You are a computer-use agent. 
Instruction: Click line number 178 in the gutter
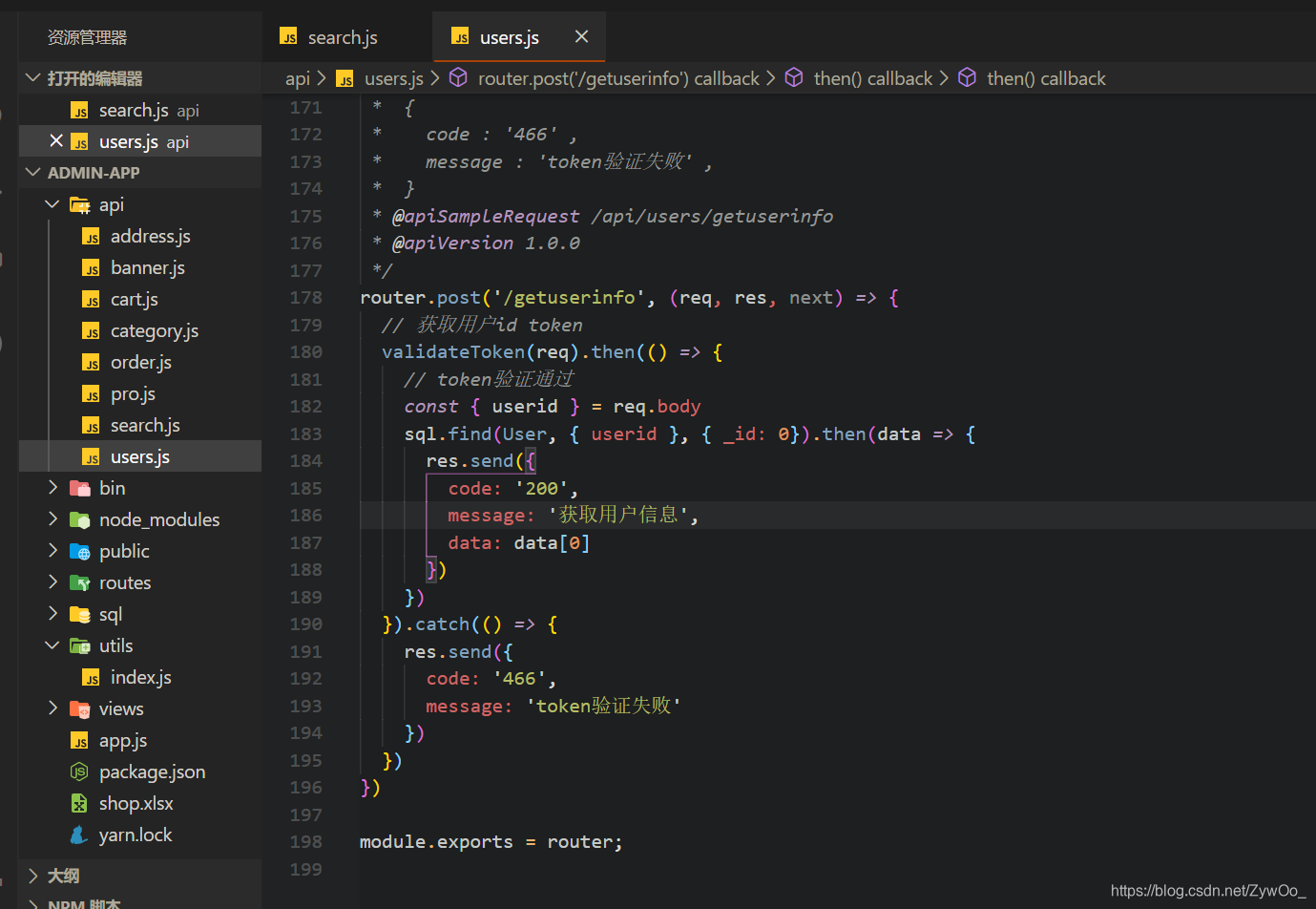point(306,298)
